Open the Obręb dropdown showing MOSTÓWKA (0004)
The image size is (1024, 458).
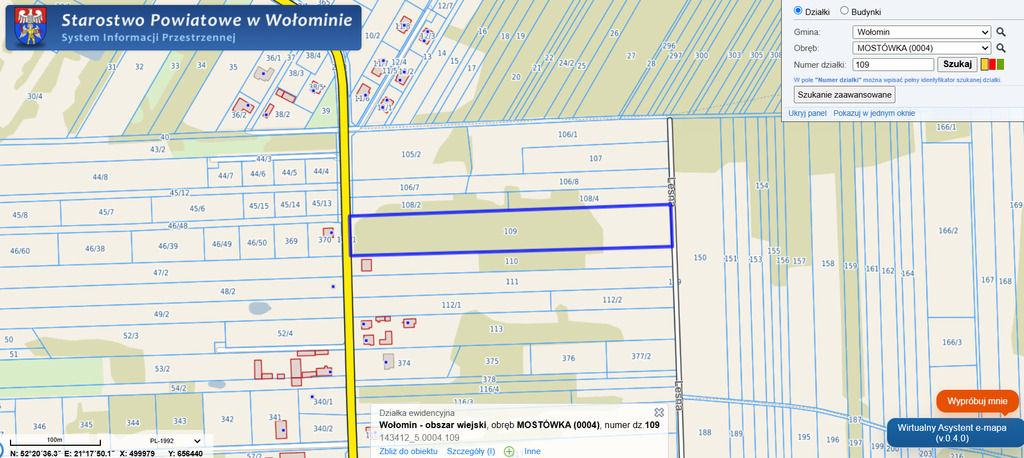(921, 48)
